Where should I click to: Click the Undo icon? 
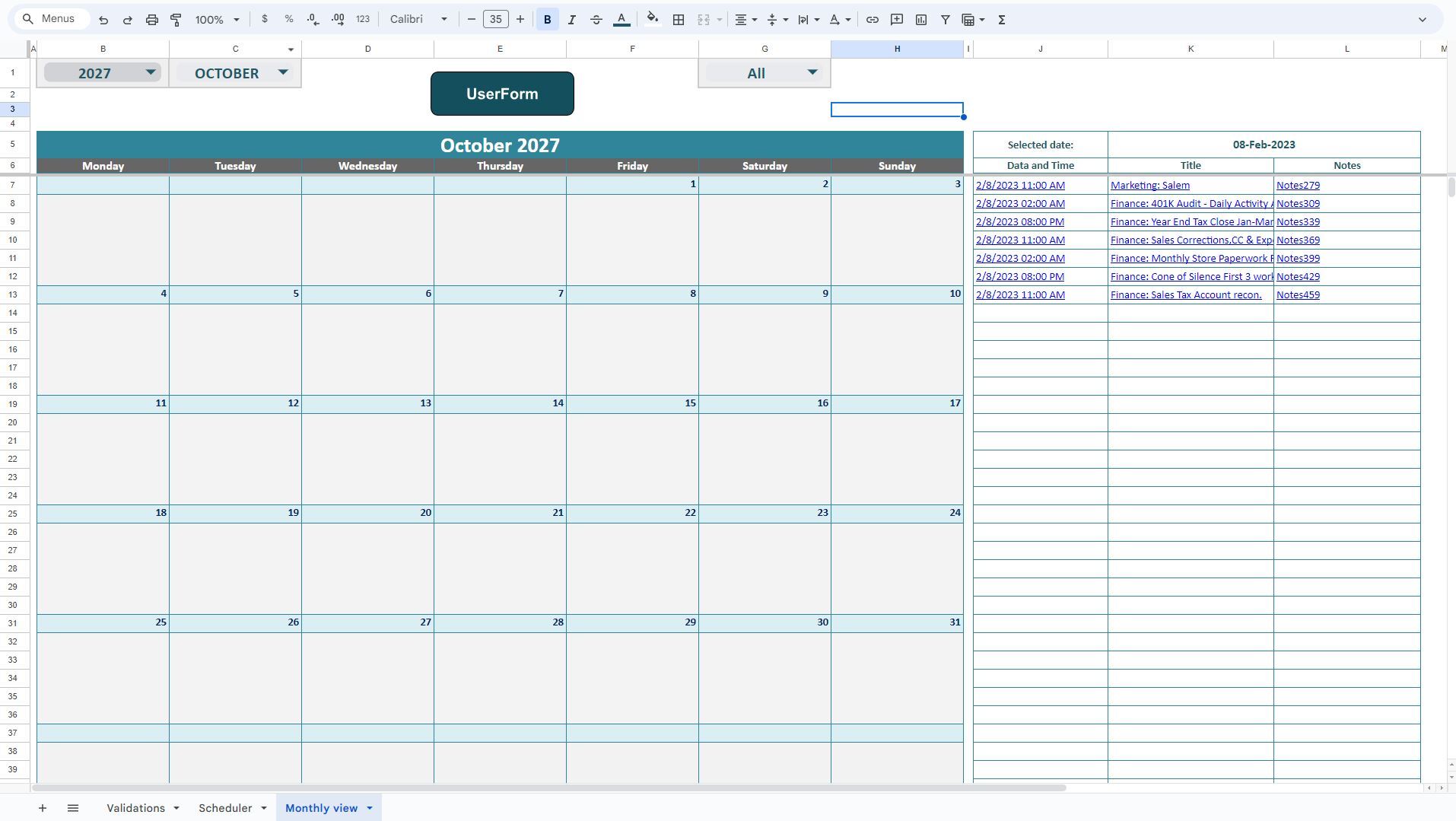pyautogui.click(x=103, y=20)
